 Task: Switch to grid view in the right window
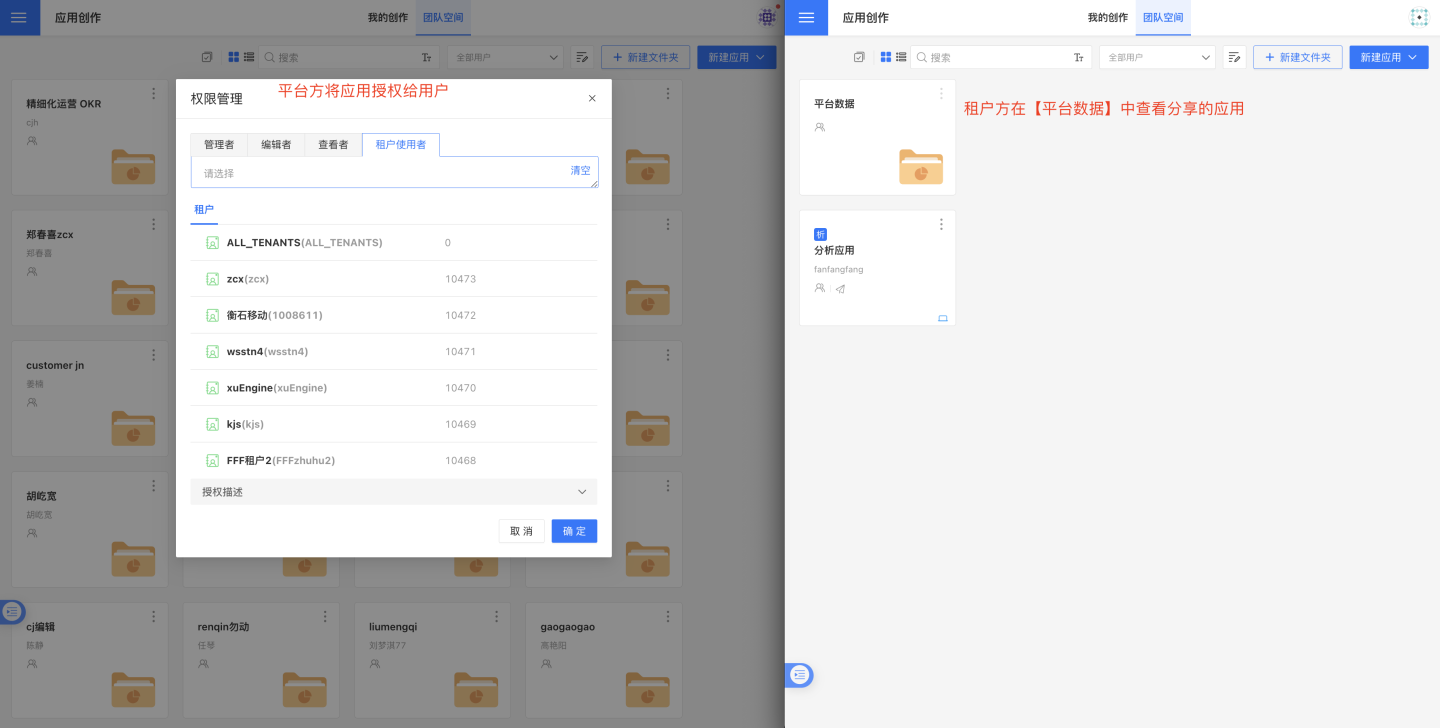pos(885,57)
